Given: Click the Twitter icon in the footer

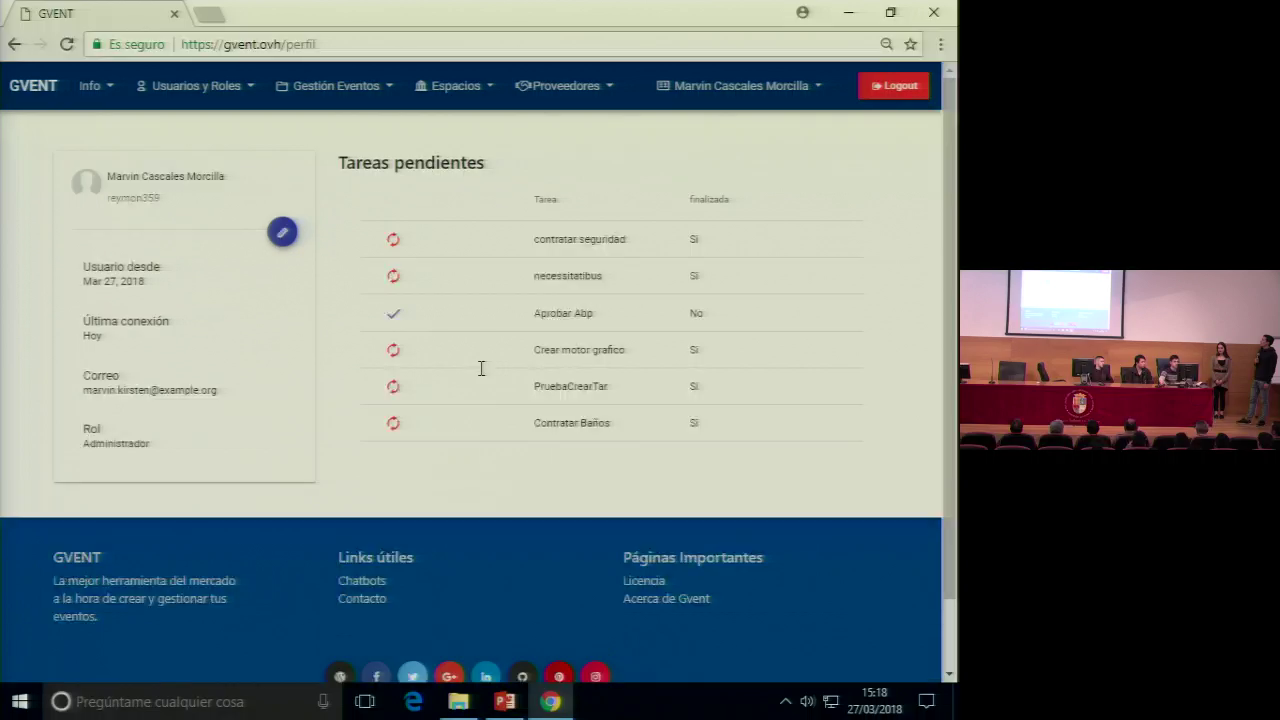Looking at the screenshot, I should point(413,676).
